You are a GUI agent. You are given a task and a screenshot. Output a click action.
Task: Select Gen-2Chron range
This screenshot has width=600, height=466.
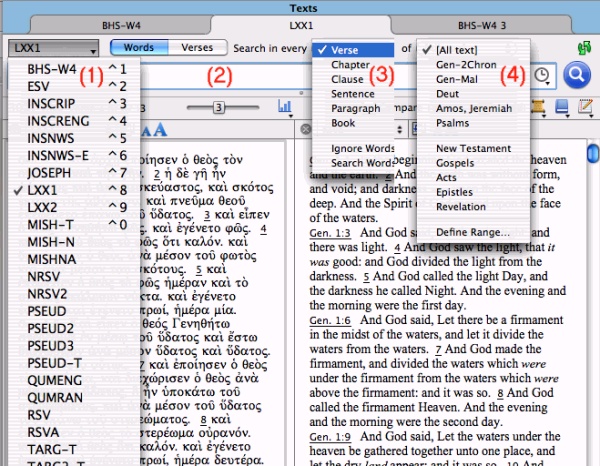coord(473,65)
